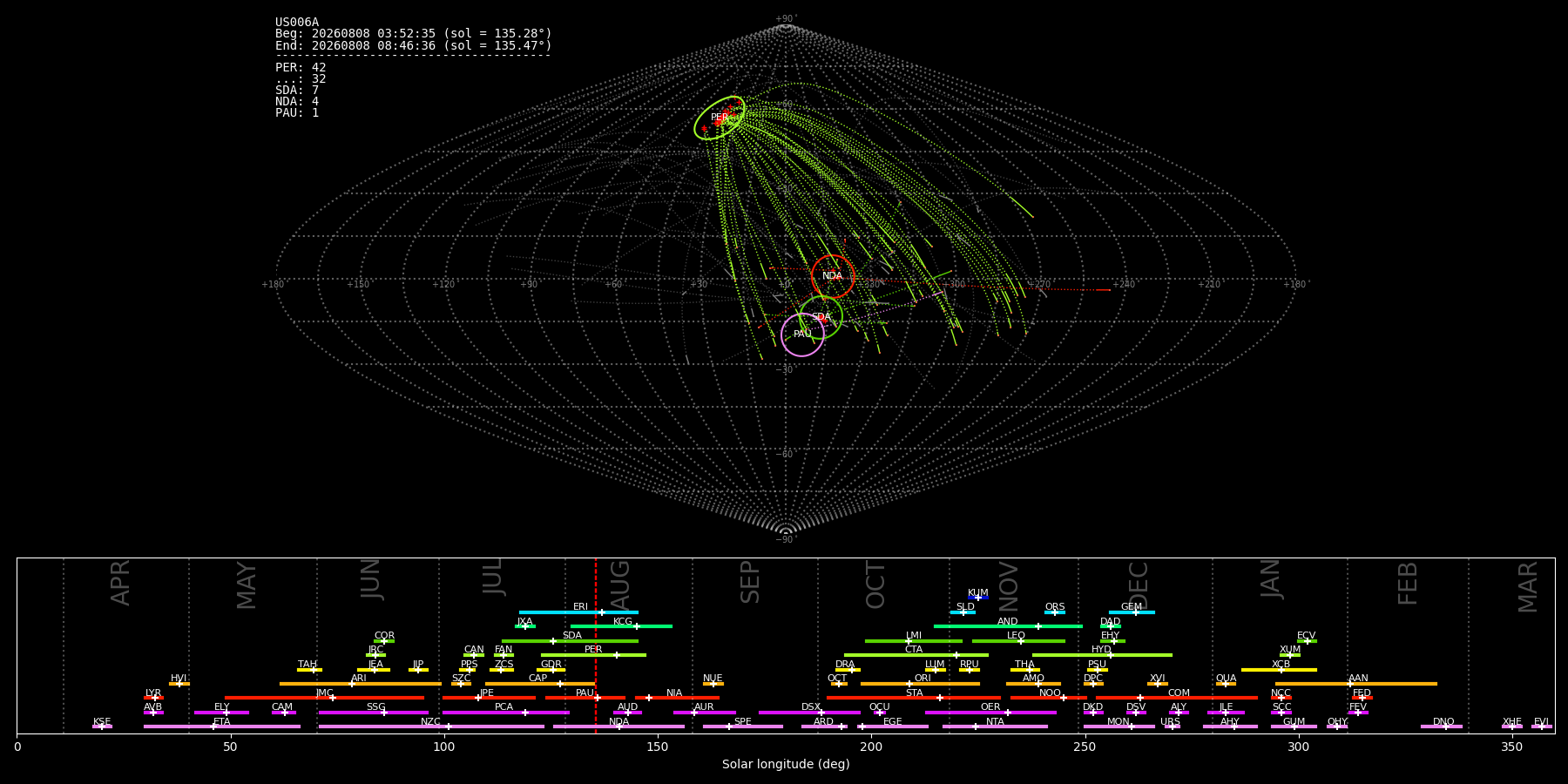This screenshot has width=1568, height=784.
Task: Click the STA shower bar
Action: (914, 698)
